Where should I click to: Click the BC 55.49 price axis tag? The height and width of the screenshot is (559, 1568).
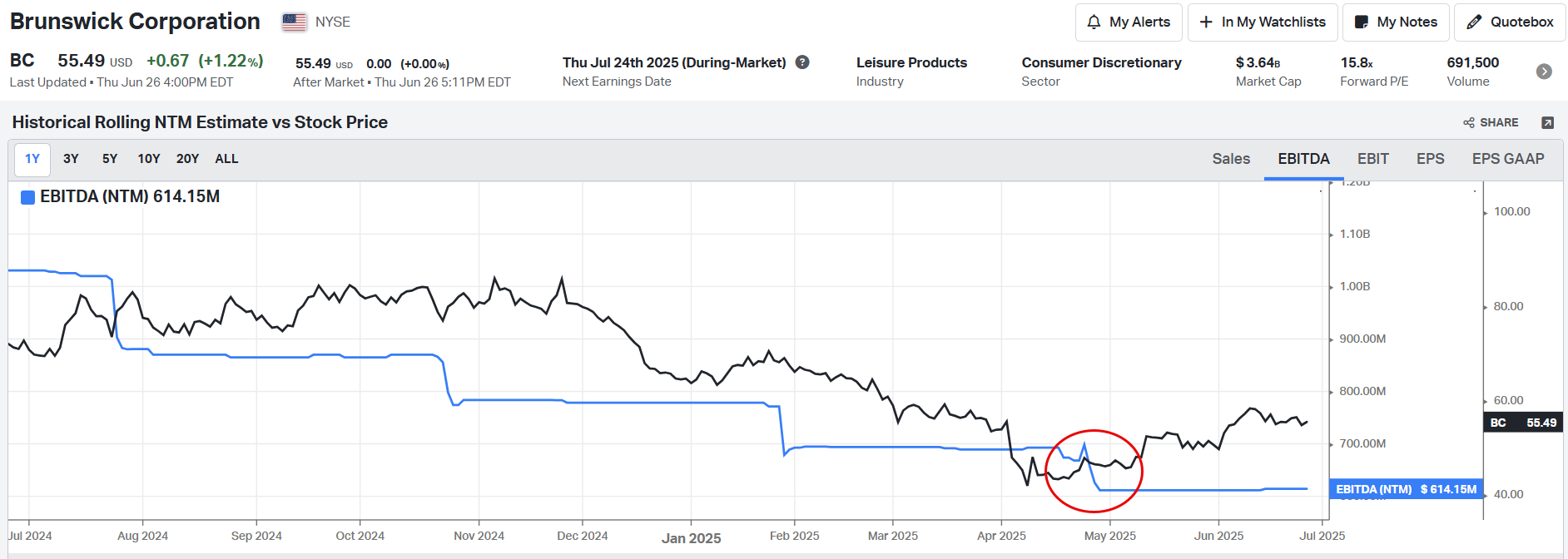(x=1523, y=423)
